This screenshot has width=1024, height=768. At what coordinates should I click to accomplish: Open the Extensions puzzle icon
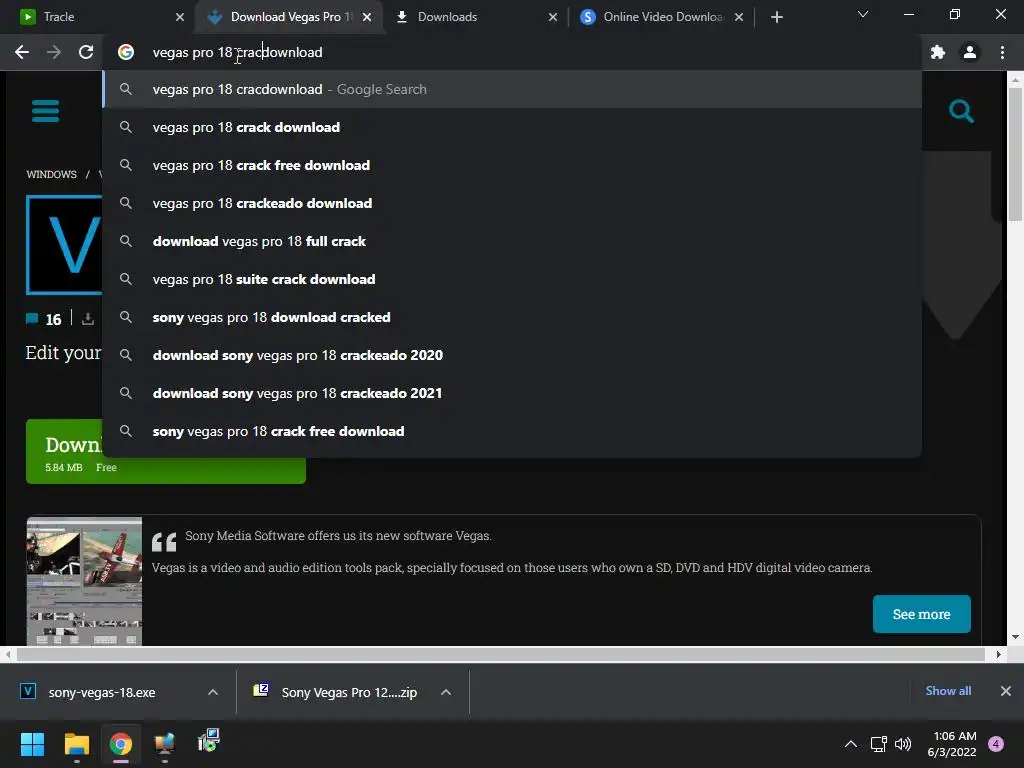click(x=938, y=52)
